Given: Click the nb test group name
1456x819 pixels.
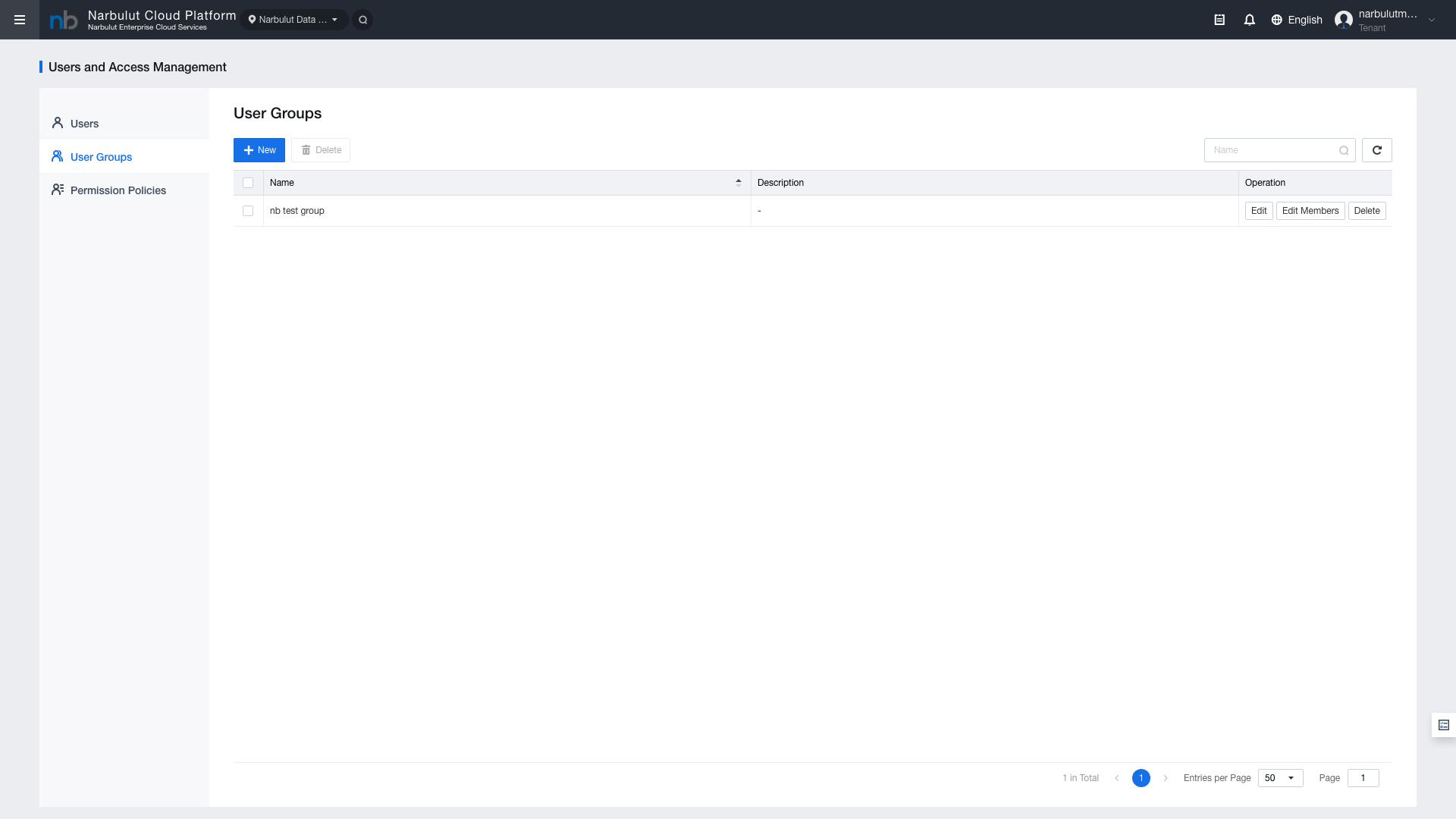Looking at the screenshot, I should [297, 211].
